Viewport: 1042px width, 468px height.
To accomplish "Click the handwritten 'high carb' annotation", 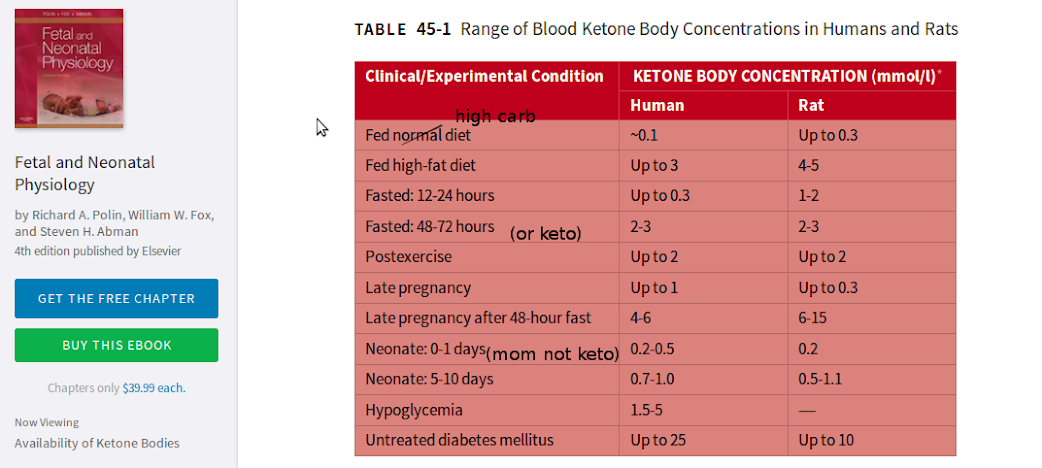I will click(x=495, y=117).
